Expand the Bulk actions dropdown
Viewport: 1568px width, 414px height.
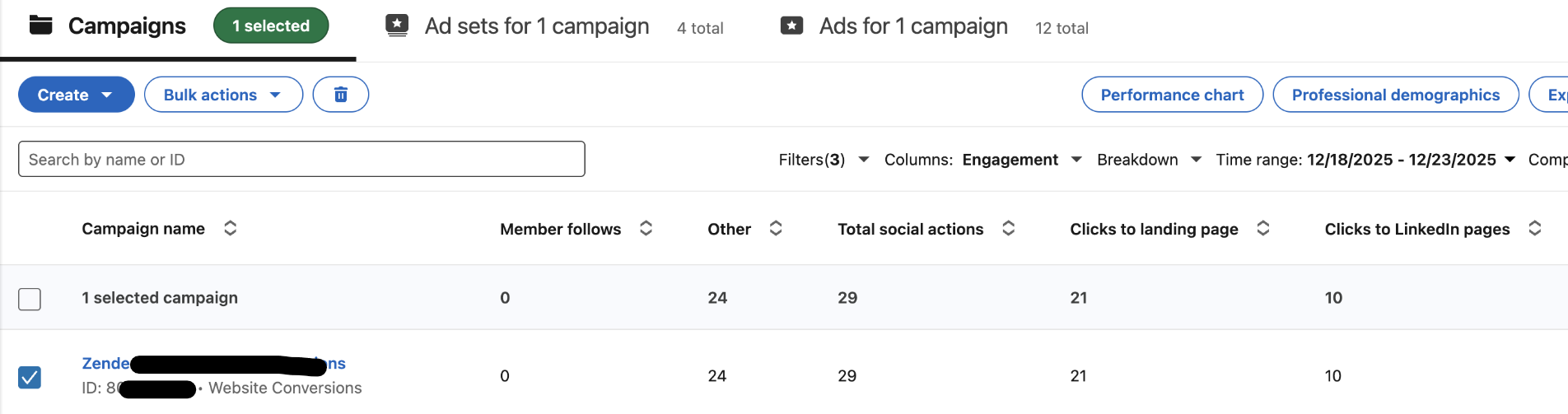[x=223, y=95]
